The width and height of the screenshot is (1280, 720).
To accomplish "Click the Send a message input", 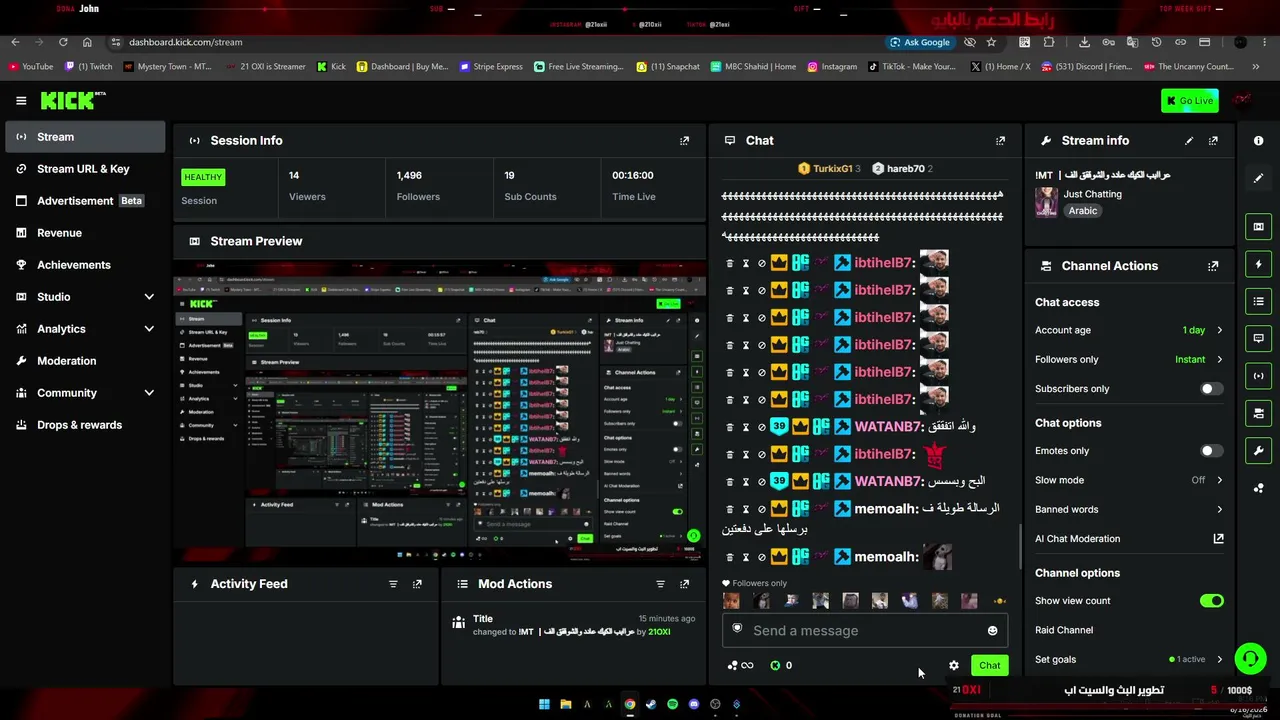I will coord(865,631).
